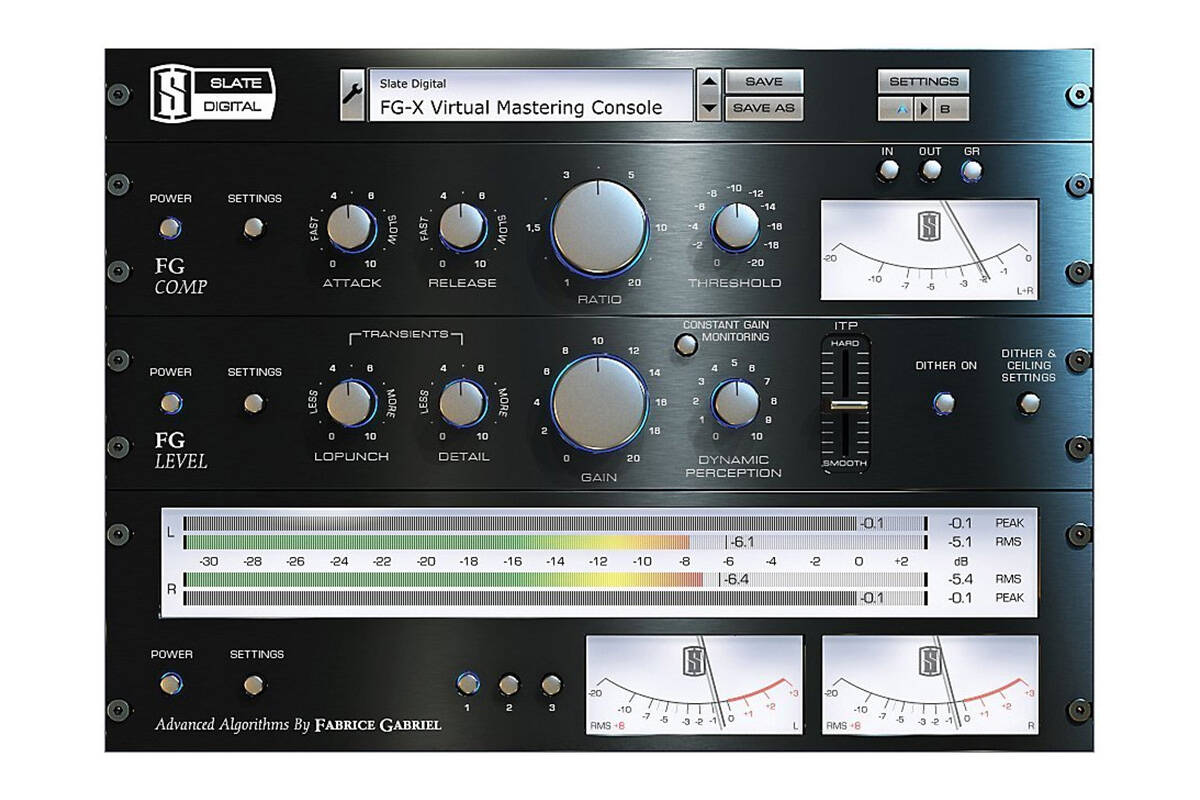
Task: Select meter preset button 3
Action: coord(551,685)
